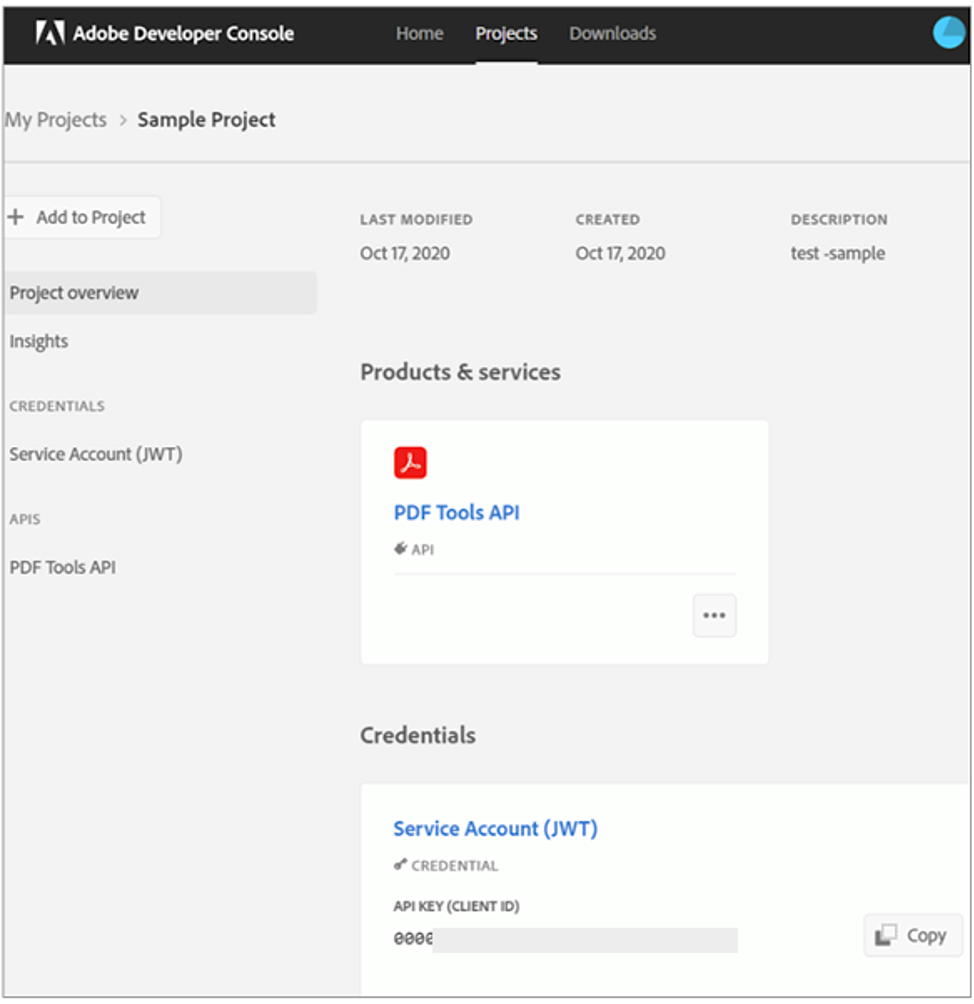The width and height of the screenshot is (974, 1004).
Task: Navigate to My Projects breadcrumb
Action: point(56,120)
